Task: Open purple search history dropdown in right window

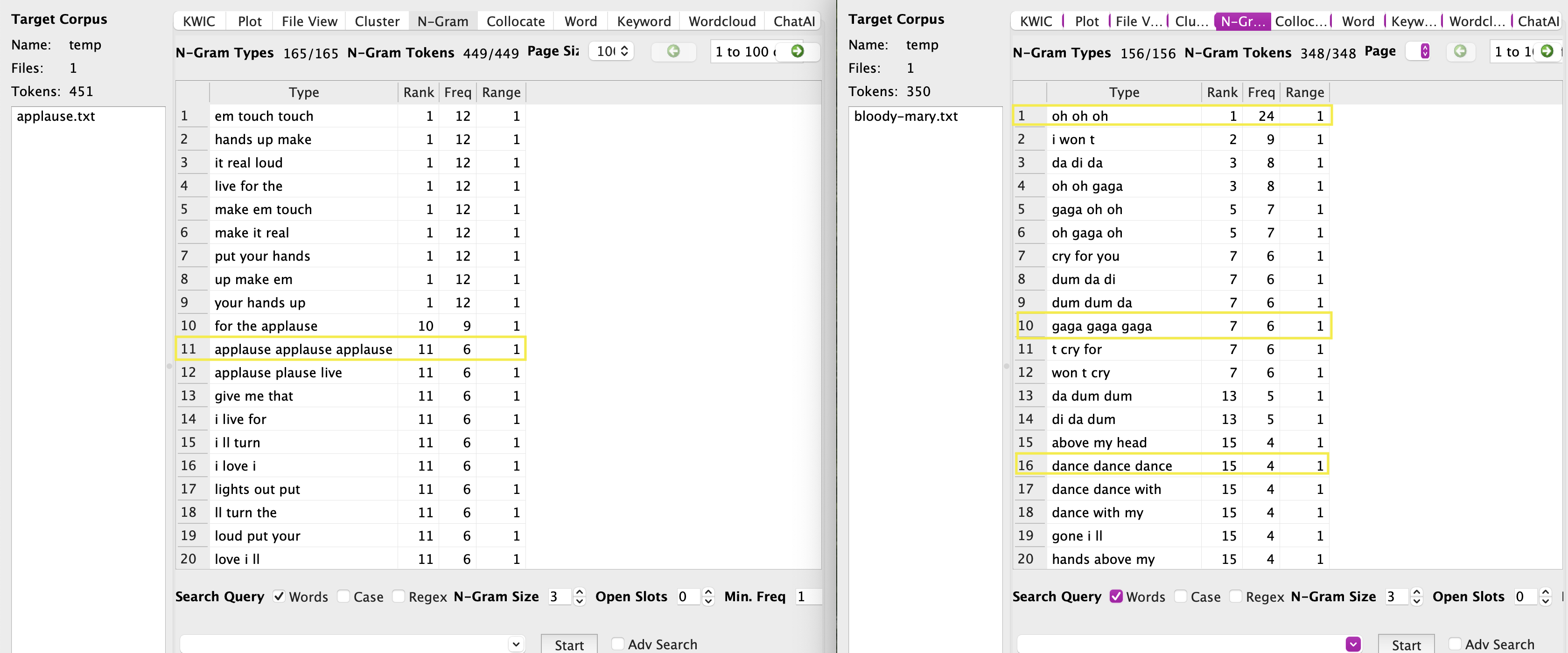Action: point(1352,644)
